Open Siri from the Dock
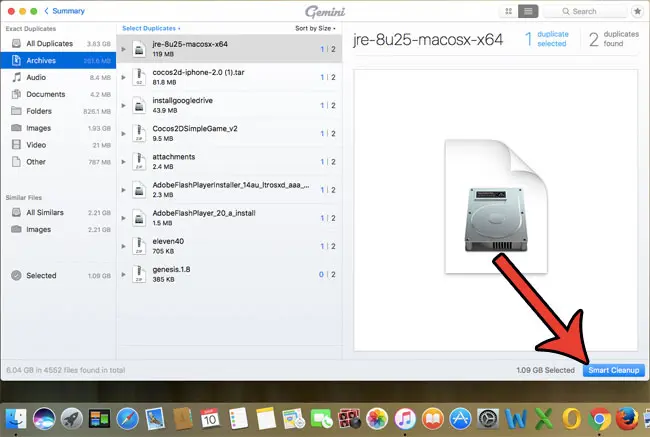The height and width of the screenshot is (437, 650). [44, 419]
